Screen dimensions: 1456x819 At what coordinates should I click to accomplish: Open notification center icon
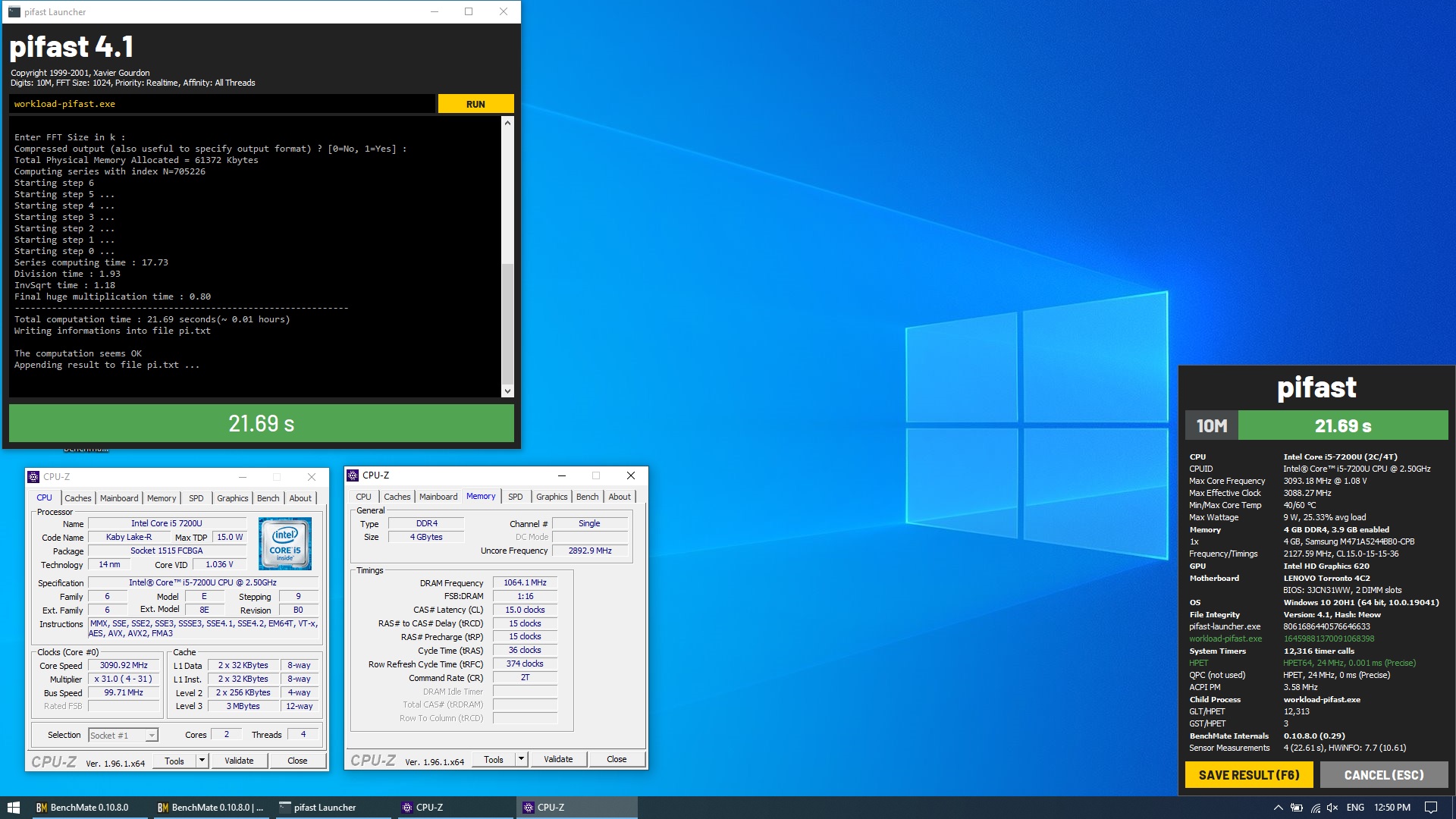[x=1431, y=808]
